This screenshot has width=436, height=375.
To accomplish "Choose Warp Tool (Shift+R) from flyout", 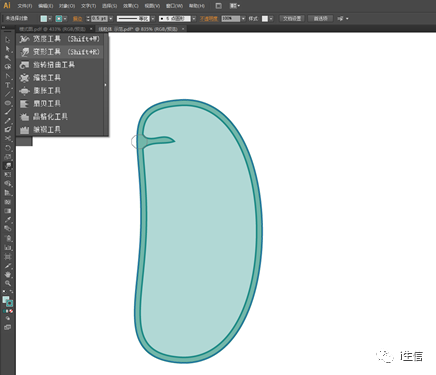I will pyautogui.click(x=60, y=52).
